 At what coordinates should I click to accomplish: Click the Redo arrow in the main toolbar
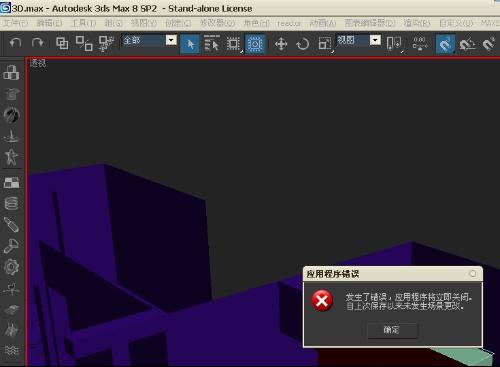pos(37,43)
